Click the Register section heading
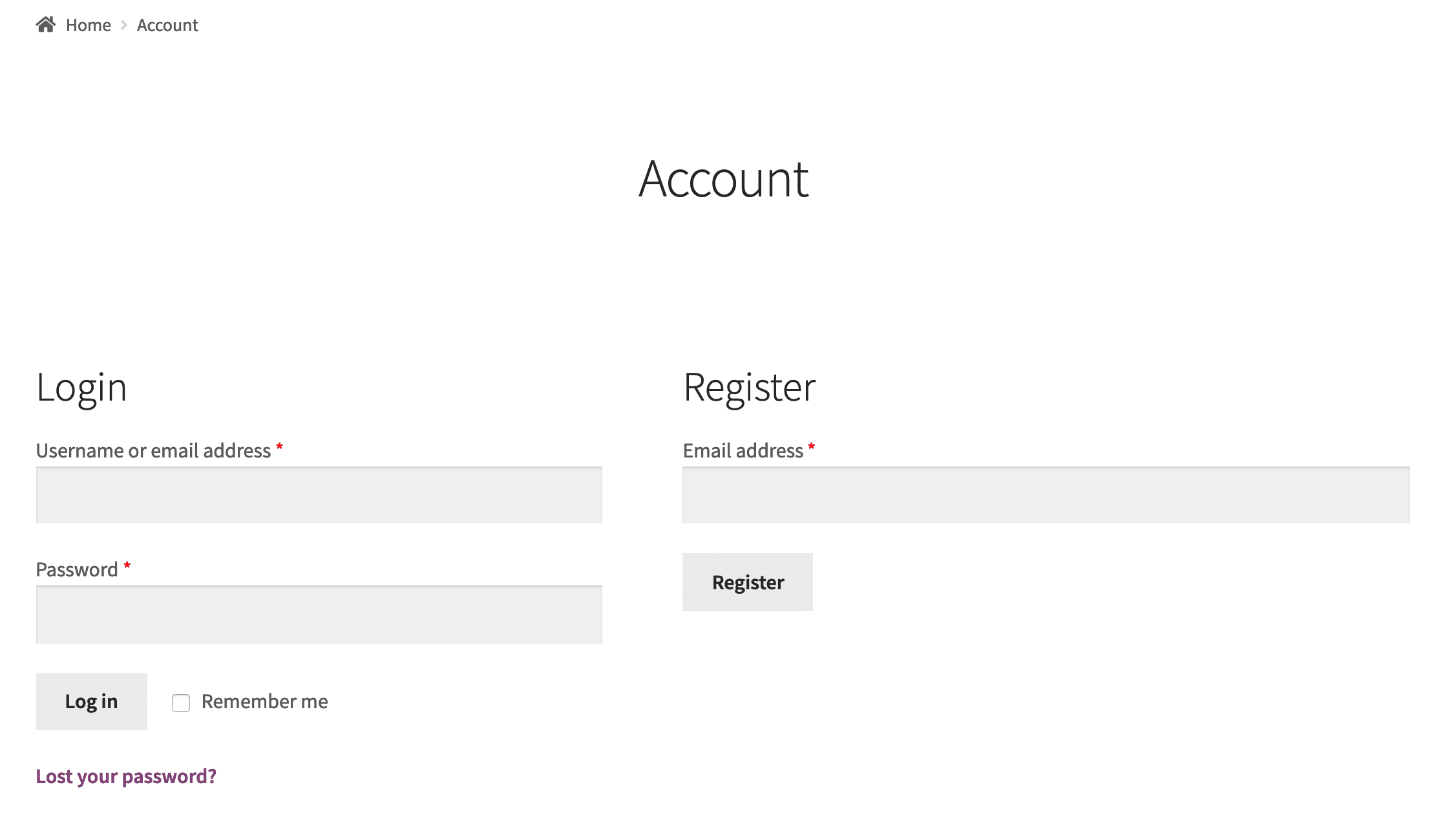Viewport: 1445px width, 840px height. pyautogui.click(x=749, y=388)
